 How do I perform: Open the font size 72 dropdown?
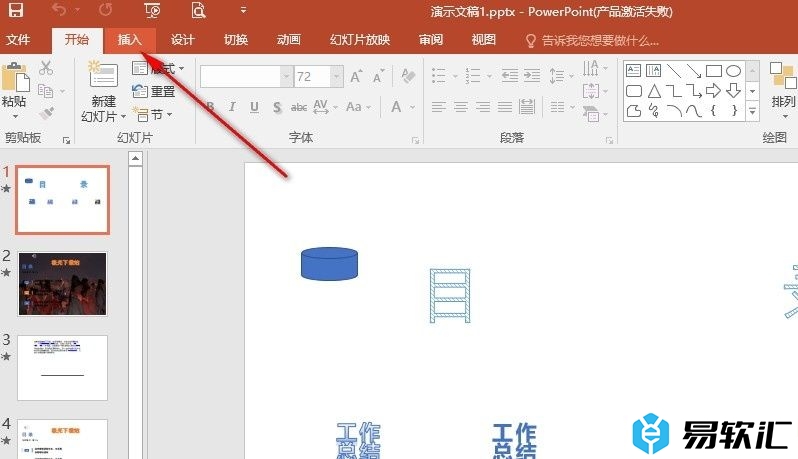pyautogui.click(x=336, y=77)
